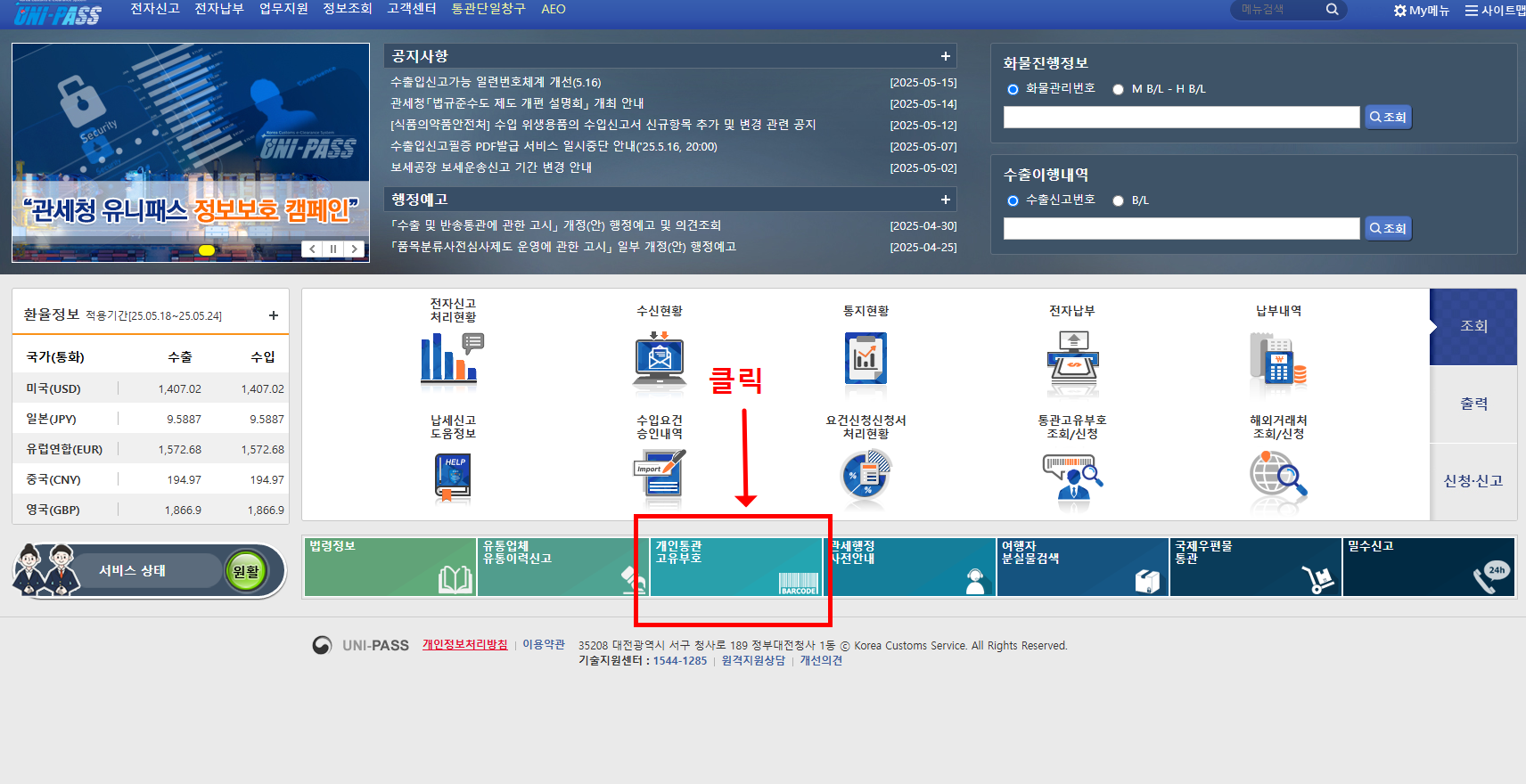The height and width of the screenshot is (784, 1526).
Task: Open the 국제우편물 통관 tile
Action: click(1255, 567)
